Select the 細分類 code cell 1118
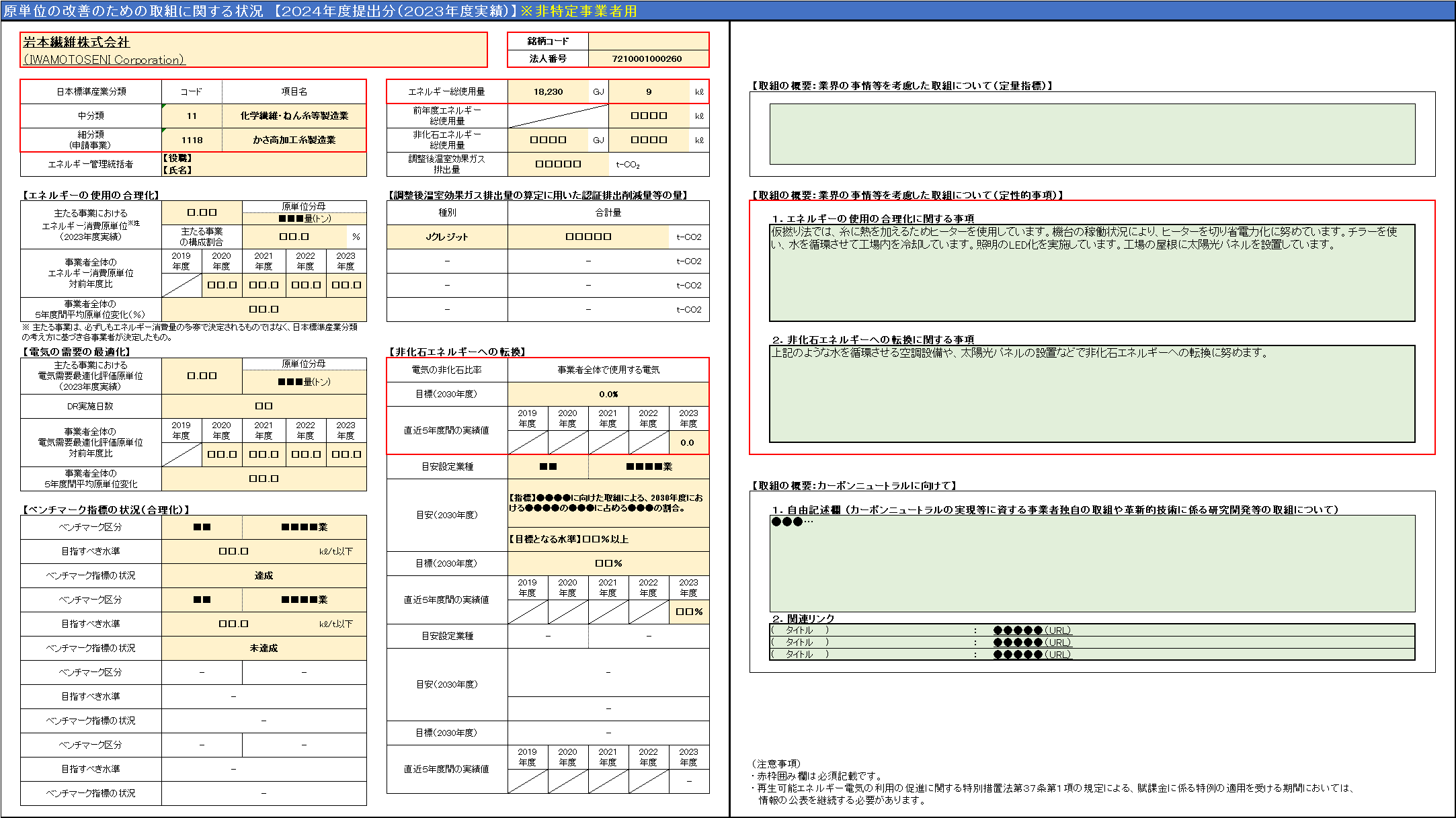This screenshot has width=1456, height=818. 192,140
